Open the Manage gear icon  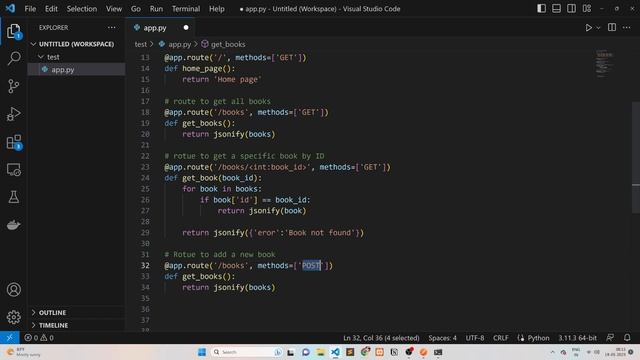point(13,317)
